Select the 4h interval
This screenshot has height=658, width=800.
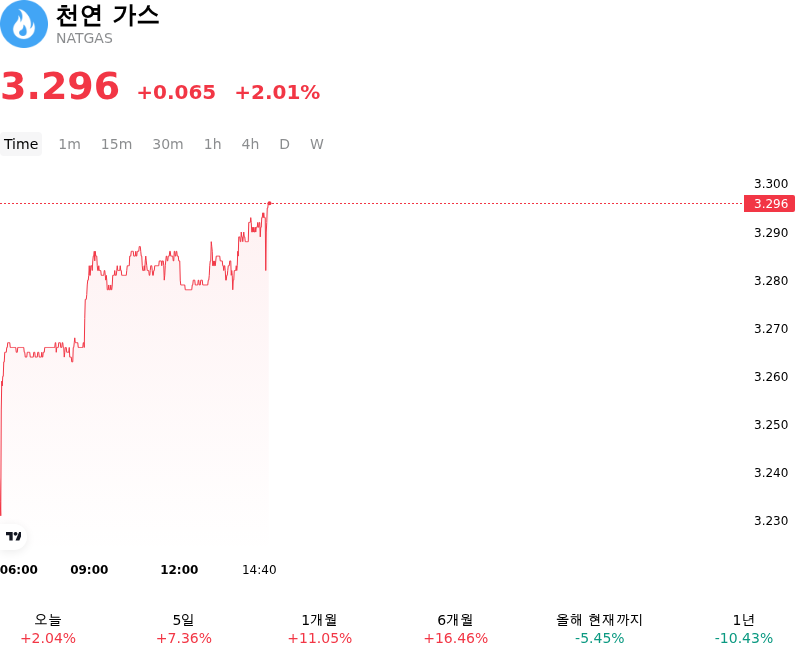pyautogui.click(x=250, y=144)
